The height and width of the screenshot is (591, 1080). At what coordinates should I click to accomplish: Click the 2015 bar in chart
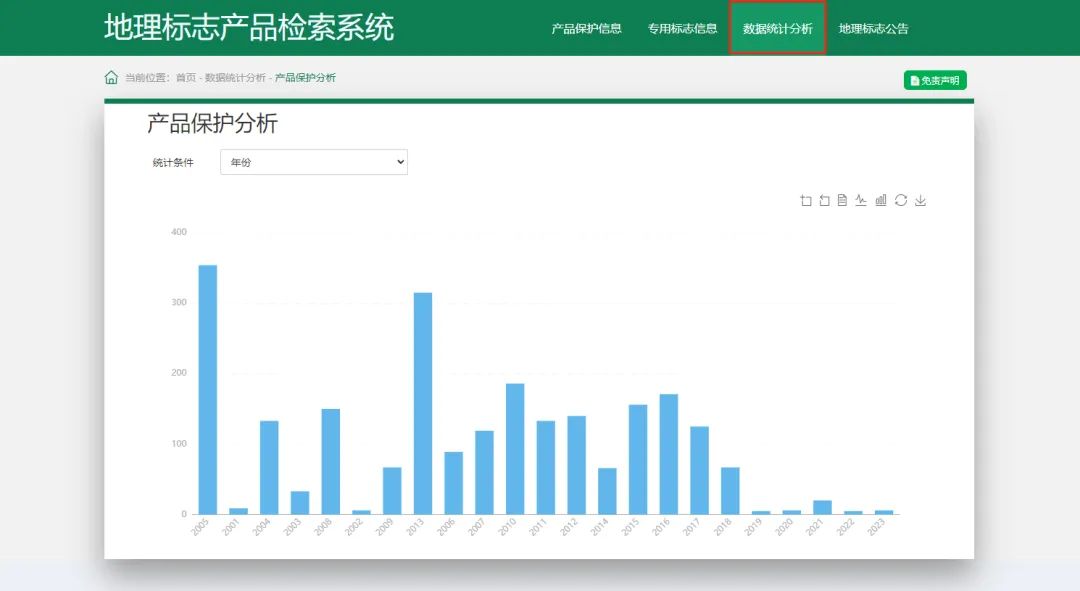point(638,459)
